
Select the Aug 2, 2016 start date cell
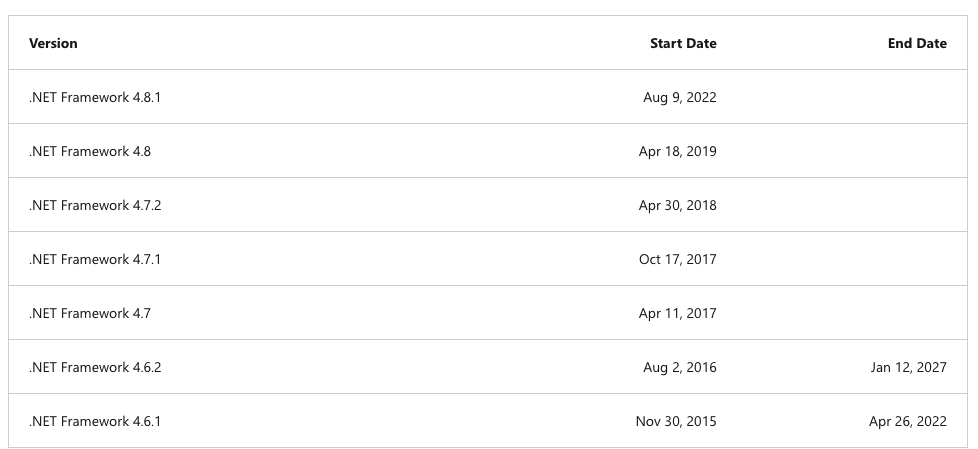point(680,367)
